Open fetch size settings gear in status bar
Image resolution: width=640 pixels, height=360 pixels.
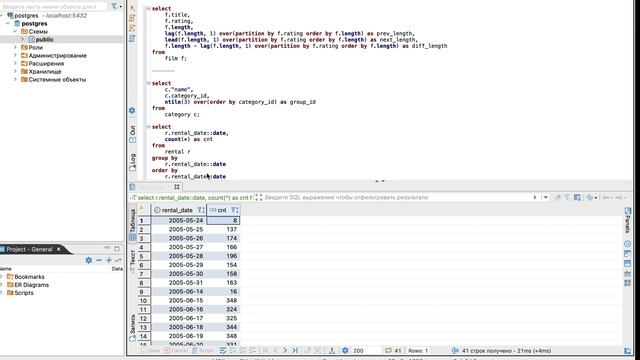tap(345, 351)
